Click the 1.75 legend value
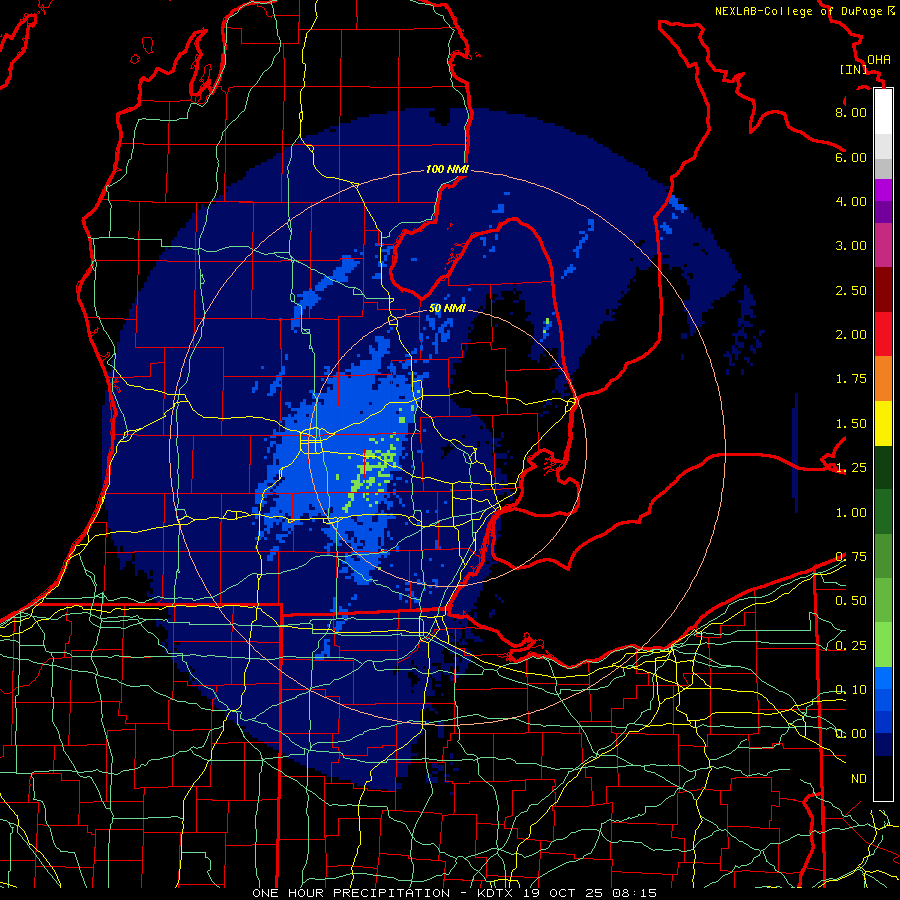 point(851,379)
